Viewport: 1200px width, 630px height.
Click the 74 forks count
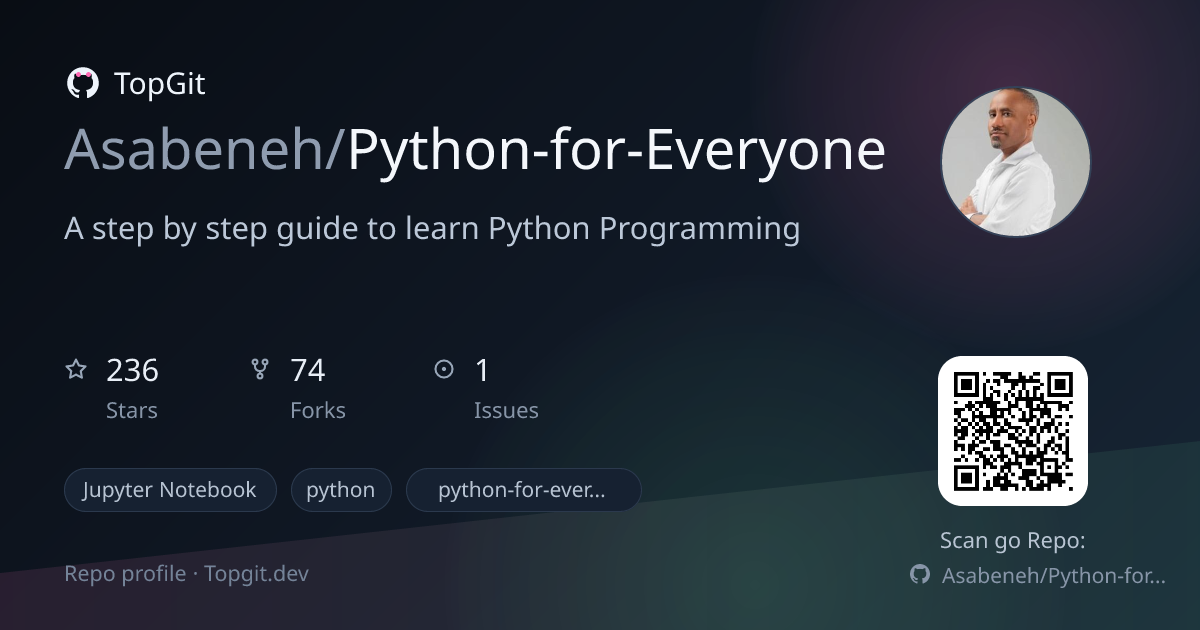point(308,371)
